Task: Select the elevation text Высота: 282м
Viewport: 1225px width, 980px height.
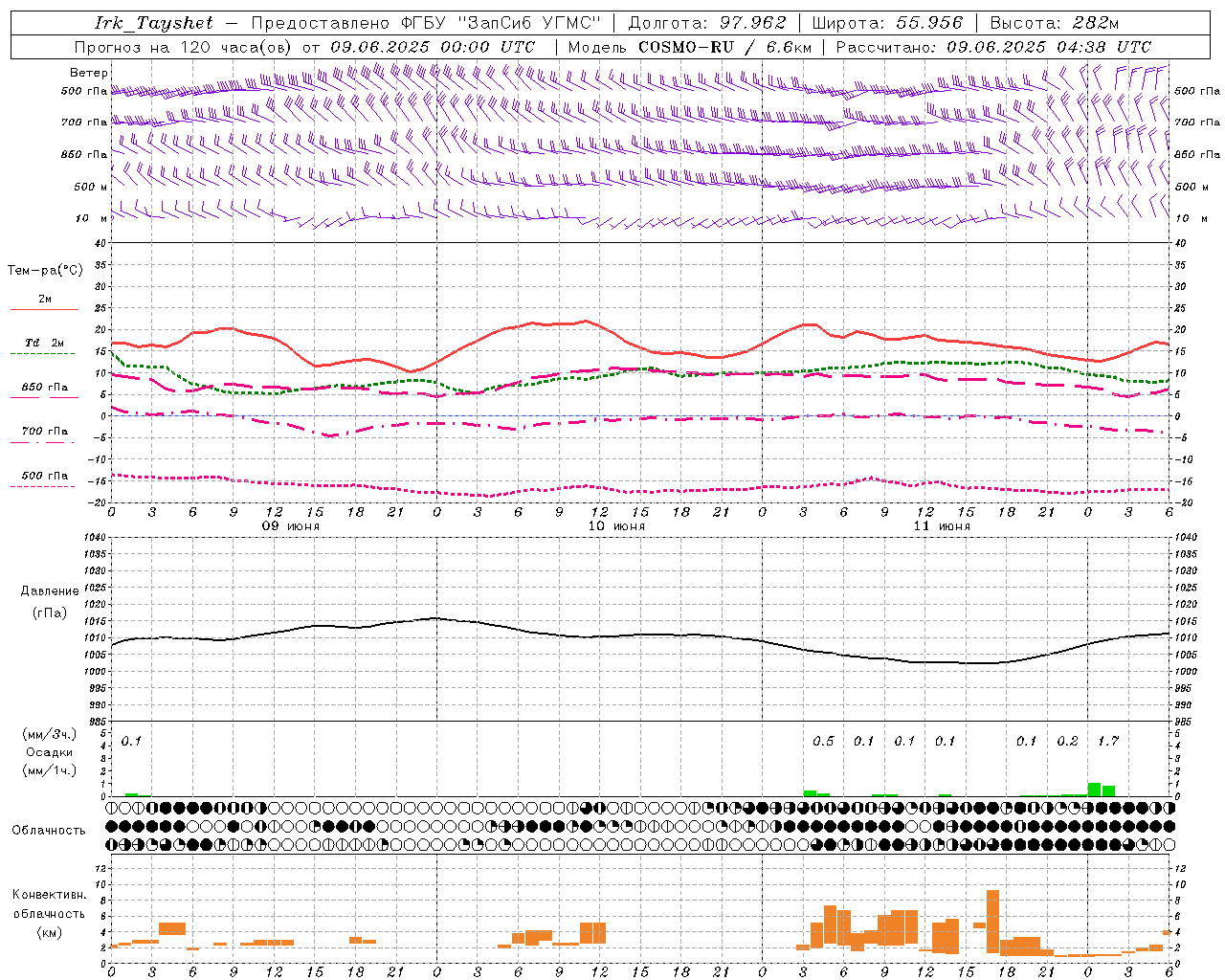Action: click(1055, 23)
